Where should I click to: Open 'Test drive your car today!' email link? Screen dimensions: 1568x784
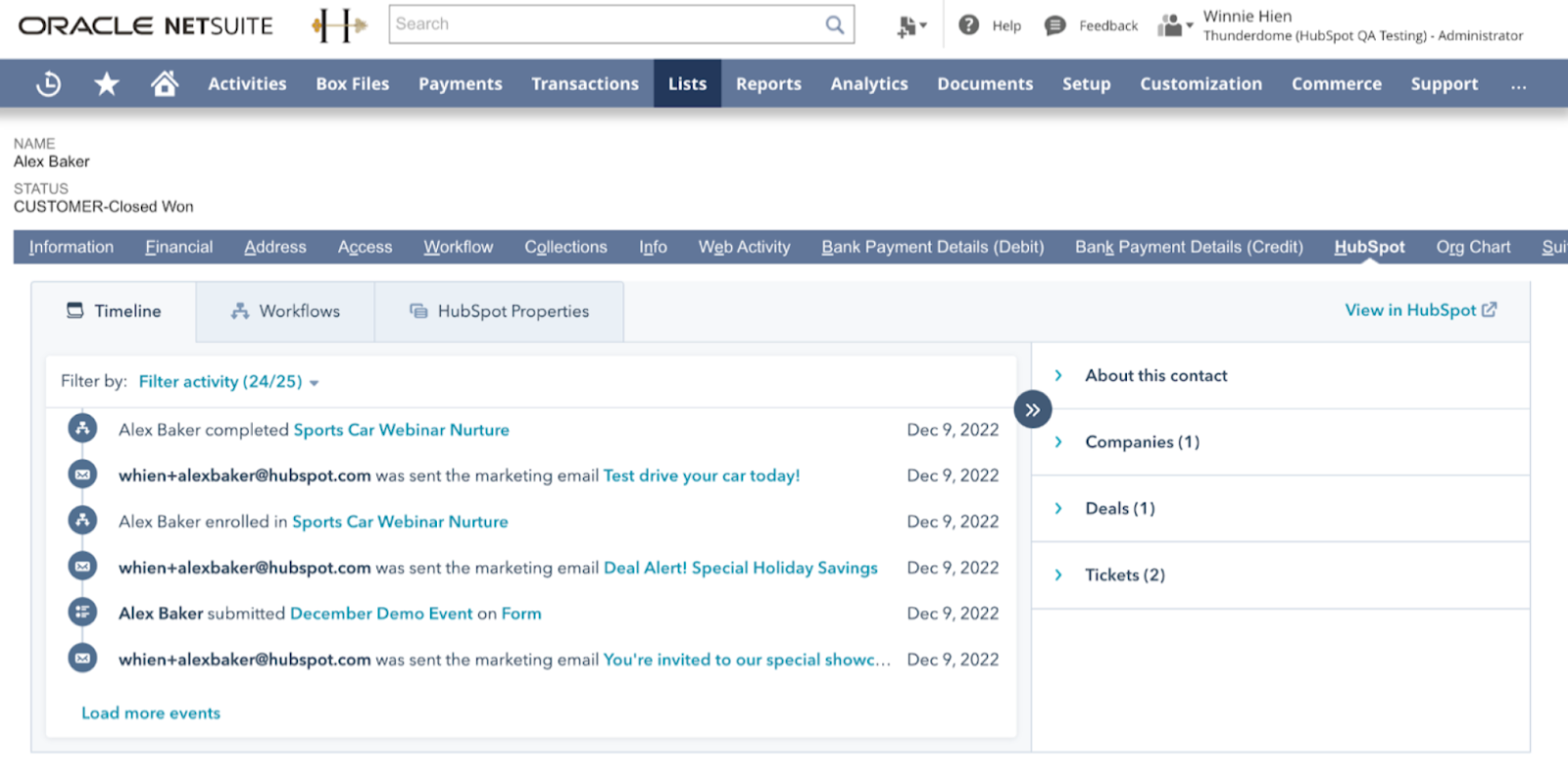[702, 475]
